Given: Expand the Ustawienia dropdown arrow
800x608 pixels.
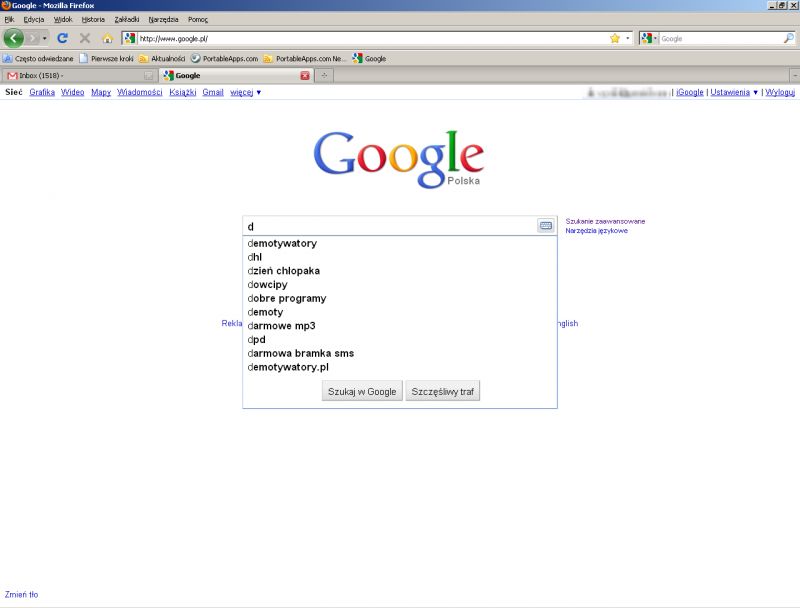Looking at the screenshot, I should click(755, 92).
